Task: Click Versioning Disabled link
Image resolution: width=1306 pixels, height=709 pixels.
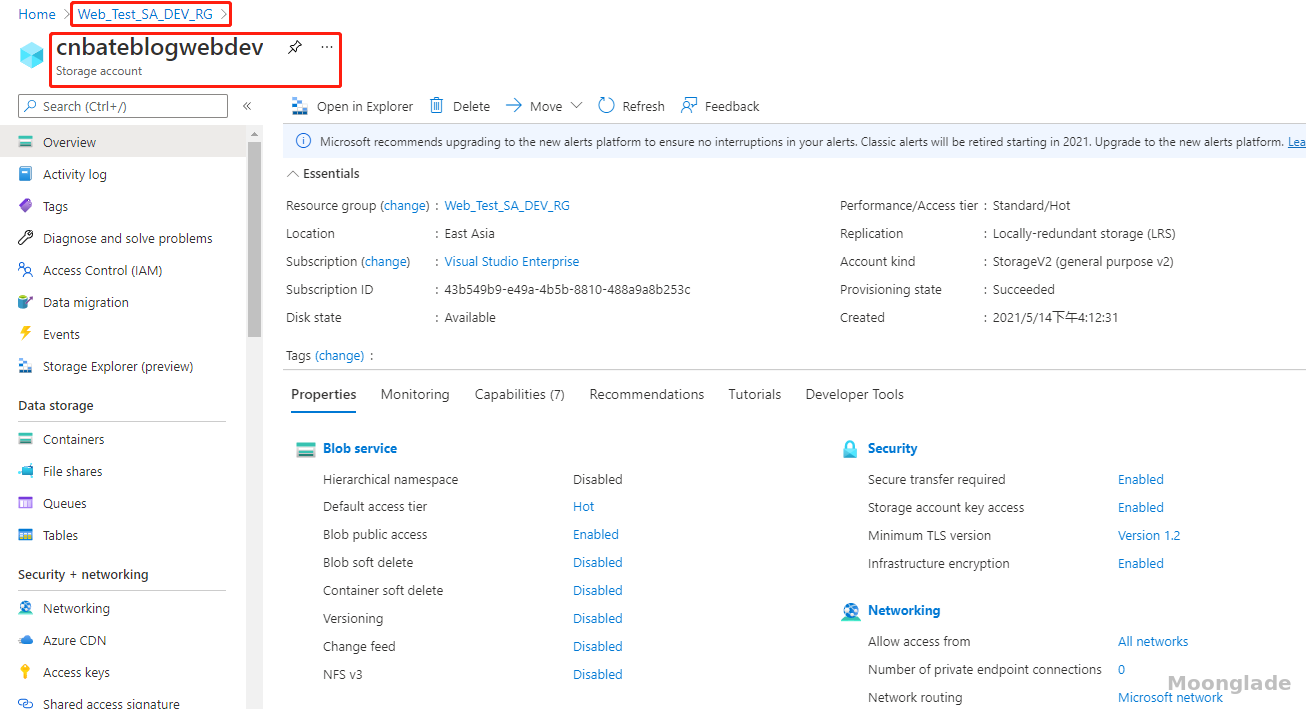Action: pyautogui.click(x=598, y=619)
